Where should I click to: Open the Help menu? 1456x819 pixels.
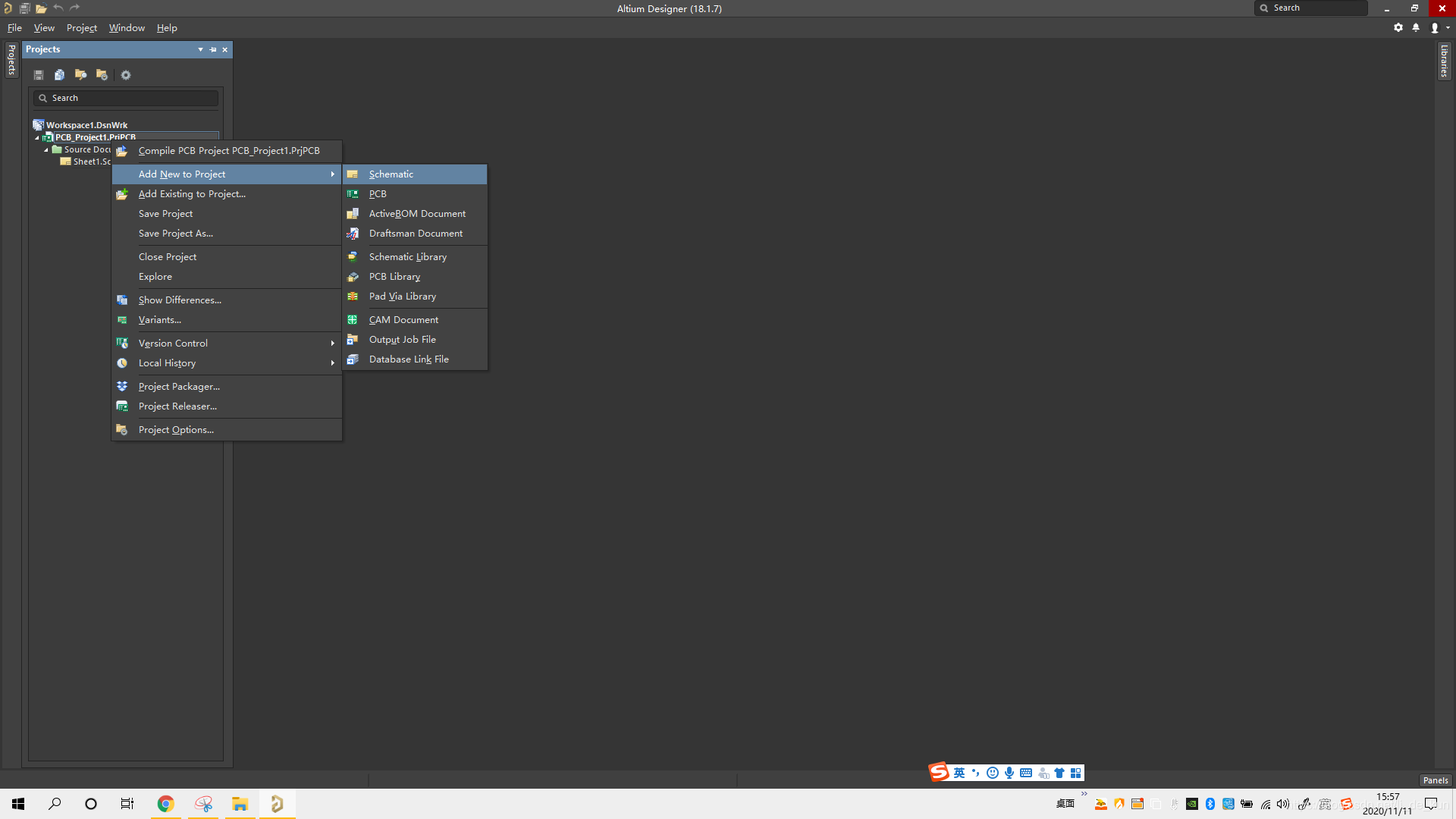click(x=167, y=28)
